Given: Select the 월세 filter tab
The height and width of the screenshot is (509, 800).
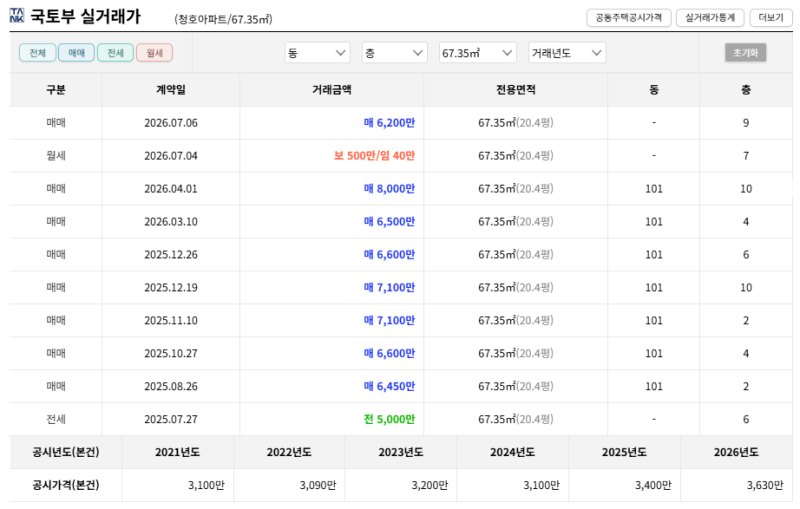Looking at the screenshot, I should click(155, 53).
